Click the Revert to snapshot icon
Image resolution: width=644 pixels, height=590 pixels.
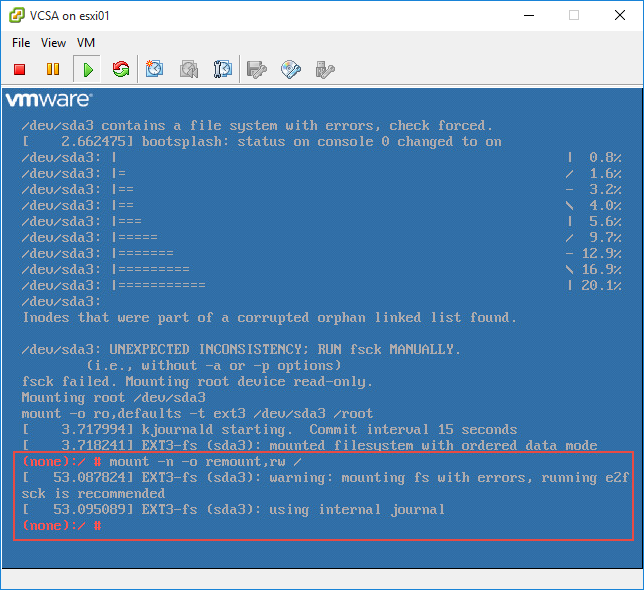189,69
